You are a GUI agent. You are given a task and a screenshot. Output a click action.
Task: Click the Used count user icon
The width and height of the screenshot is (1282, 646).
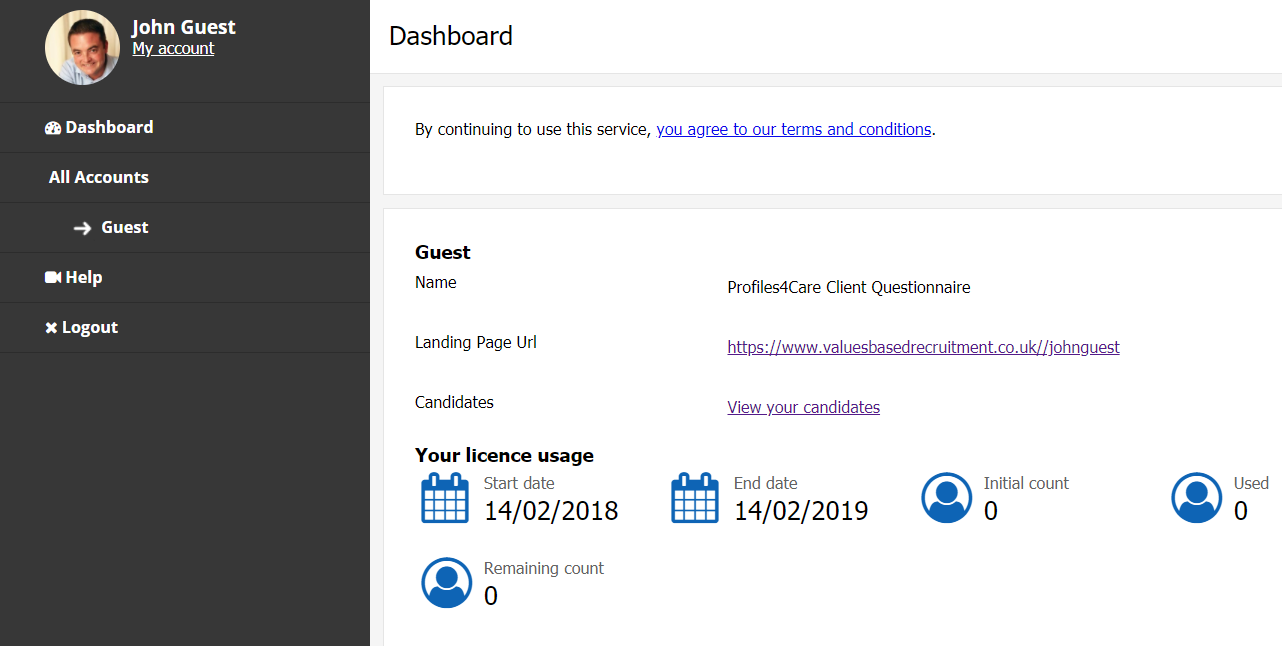(1196, 498)
